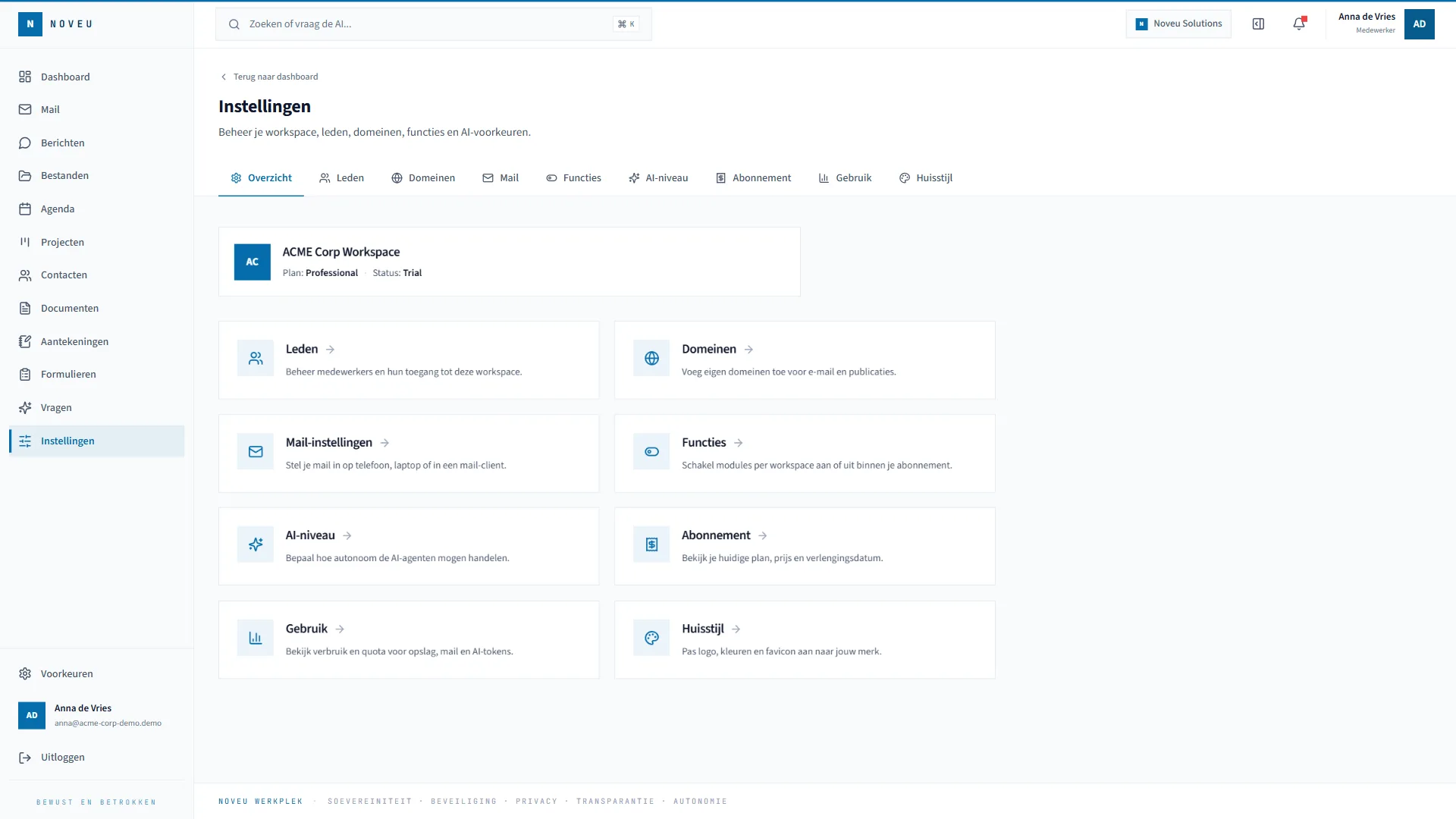Click the search magnifier icon

234,24
